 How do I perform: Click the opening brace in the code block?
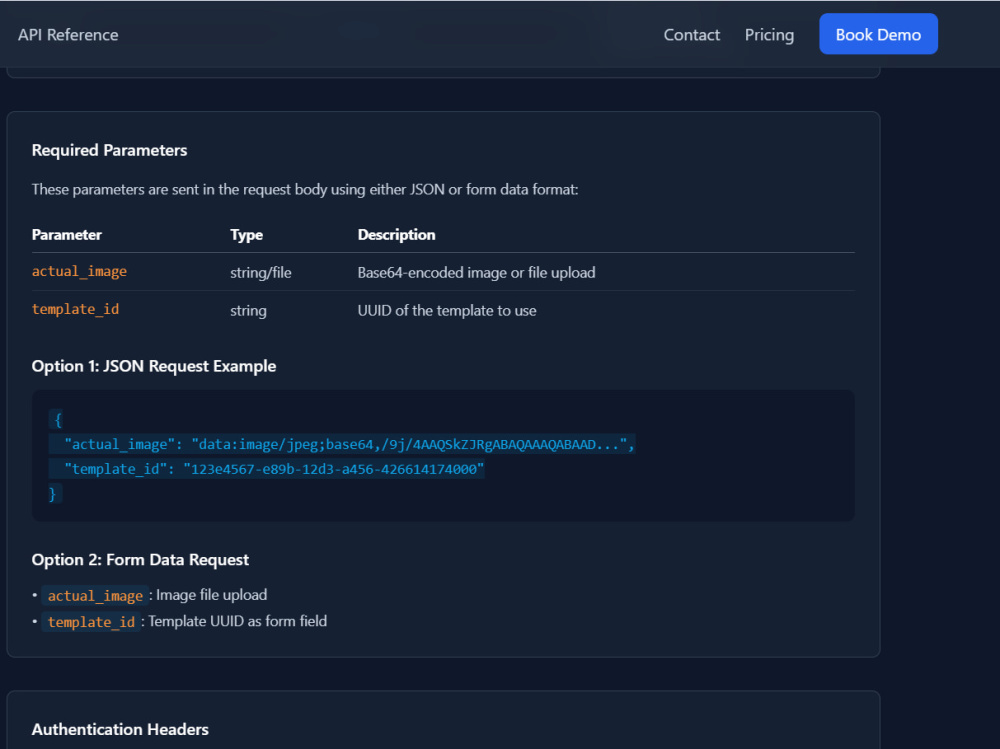(x=57, y=420)
